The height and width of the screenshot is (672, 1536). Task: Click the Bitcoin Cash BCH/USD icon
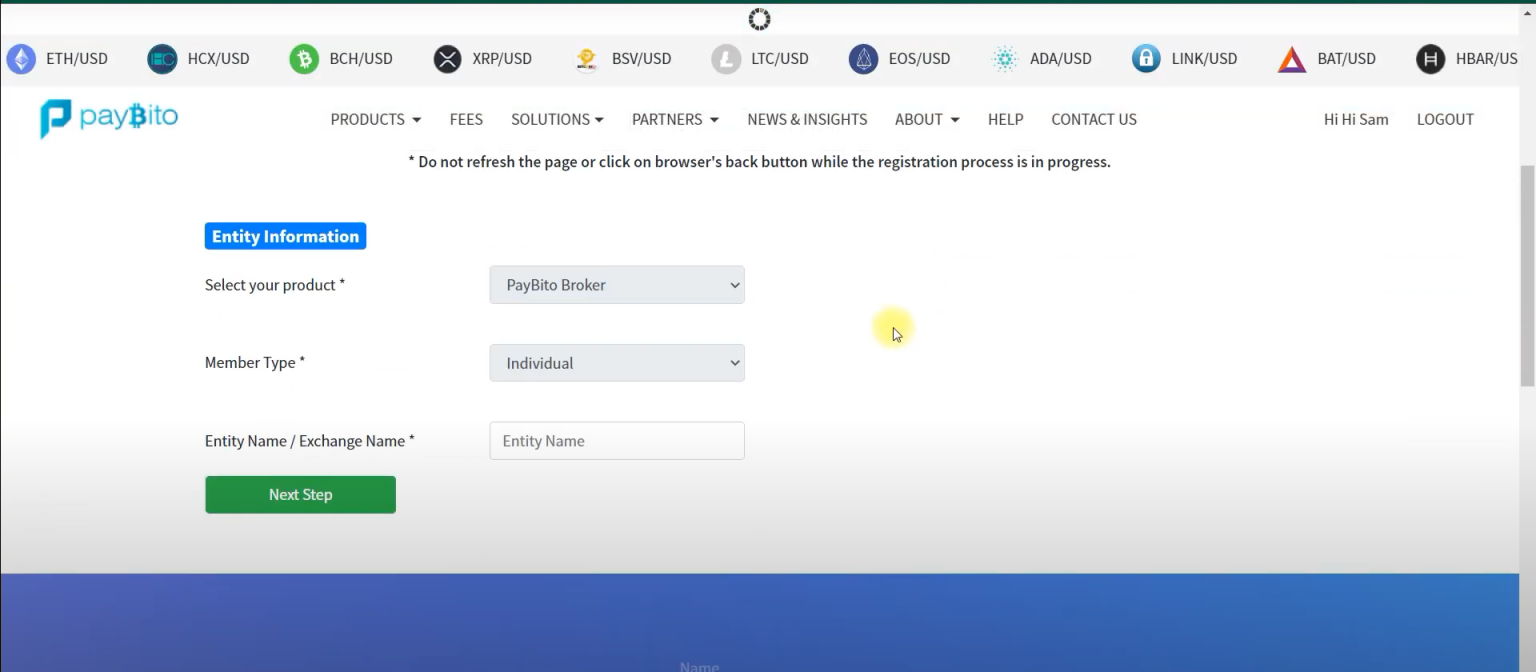pos(304,59)
